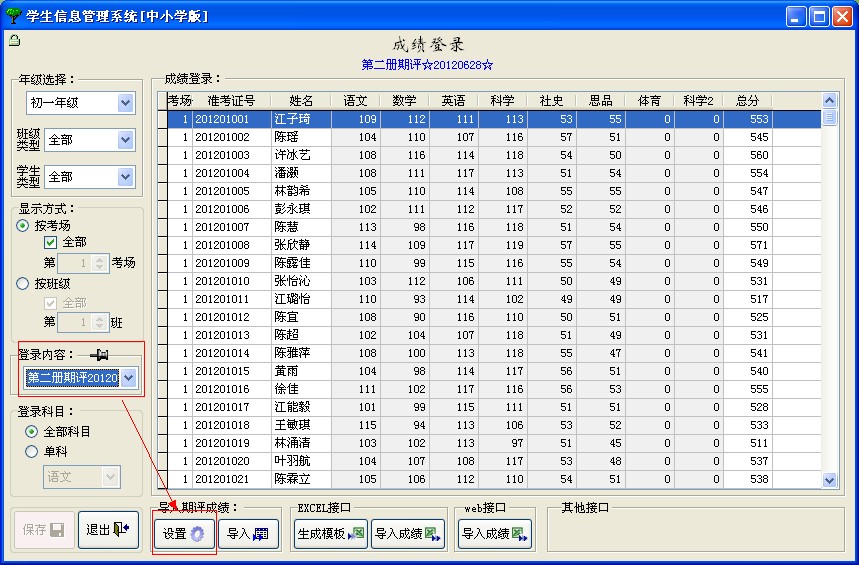The image size is (859, 565).
Task: Click the 思品 column header
Action: click(x=600, y=101)
